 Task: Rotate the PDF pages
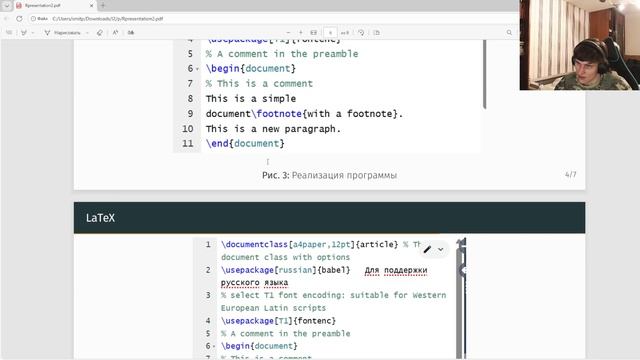(361, 33)
